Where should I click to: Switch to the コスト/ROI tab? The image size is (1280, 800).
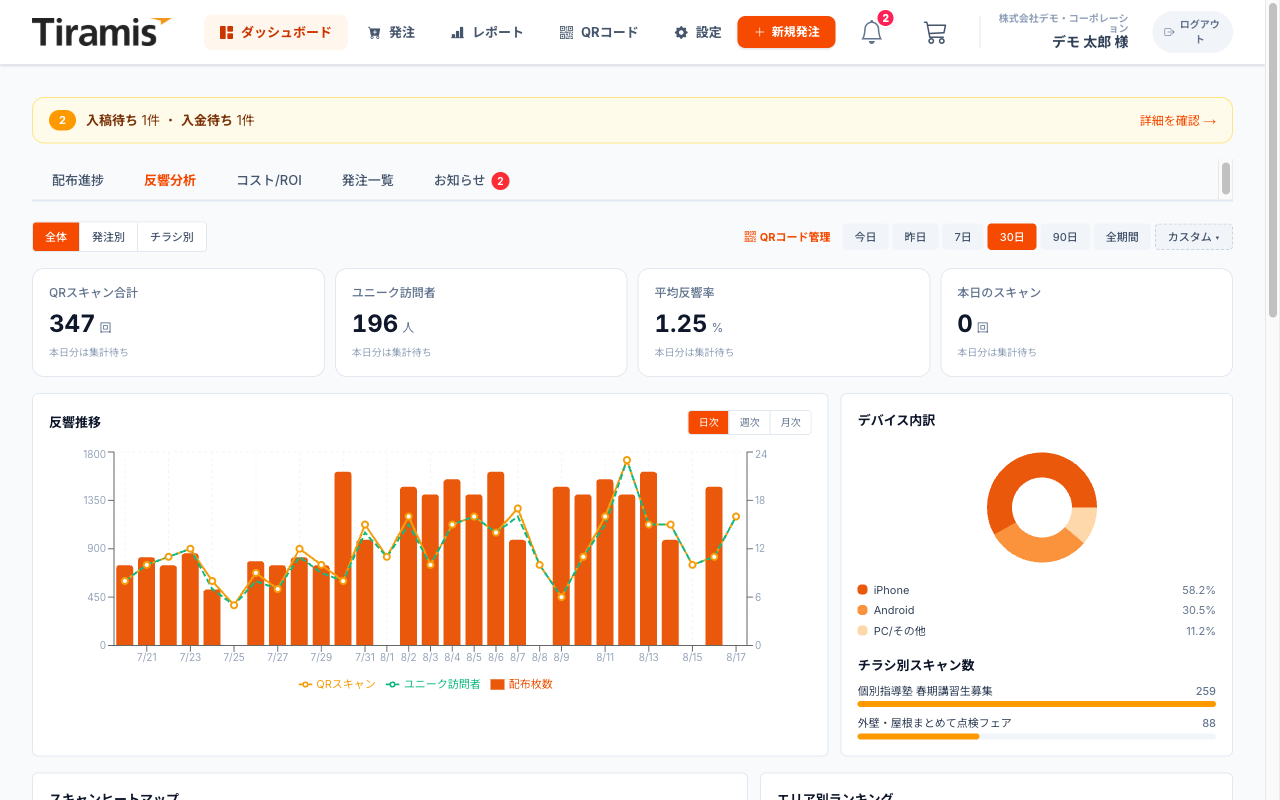coord(269,181)
